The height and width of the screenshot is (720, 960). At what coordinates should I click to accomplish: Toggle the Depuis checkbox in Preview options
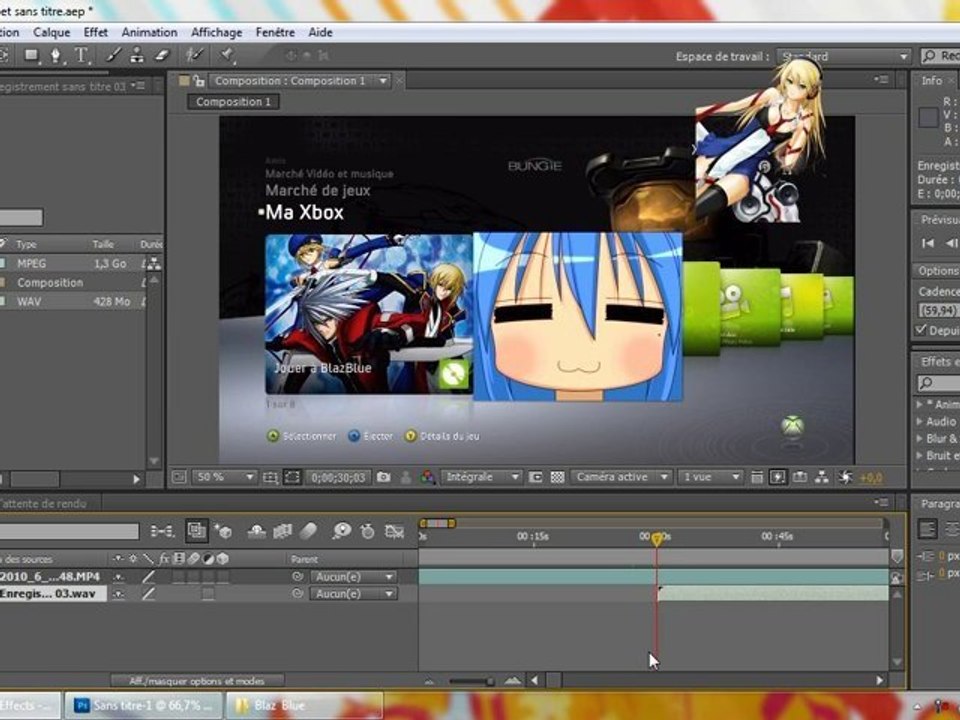(x=921, y=330)
